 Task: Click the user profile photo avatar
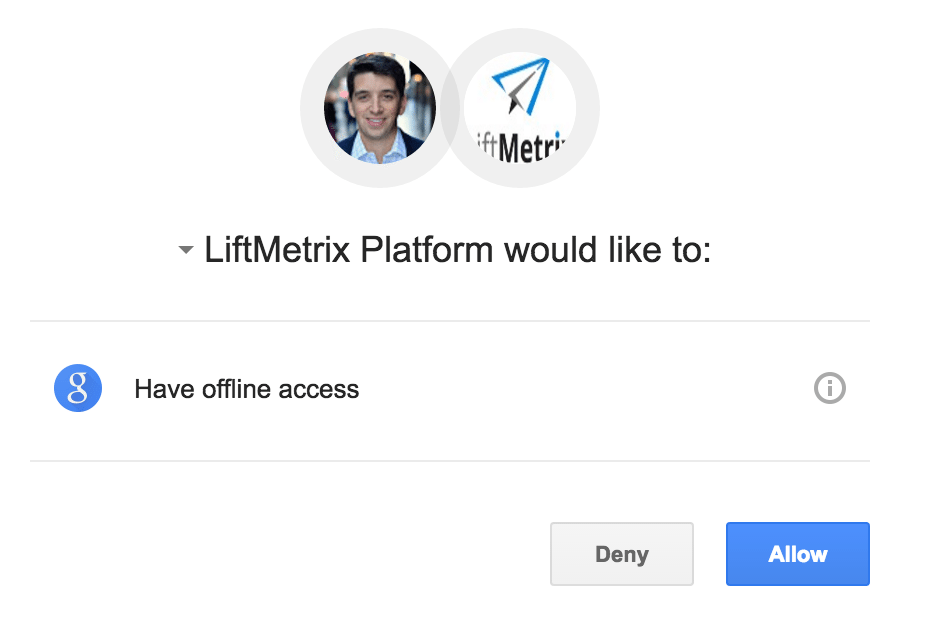[379, 107]
